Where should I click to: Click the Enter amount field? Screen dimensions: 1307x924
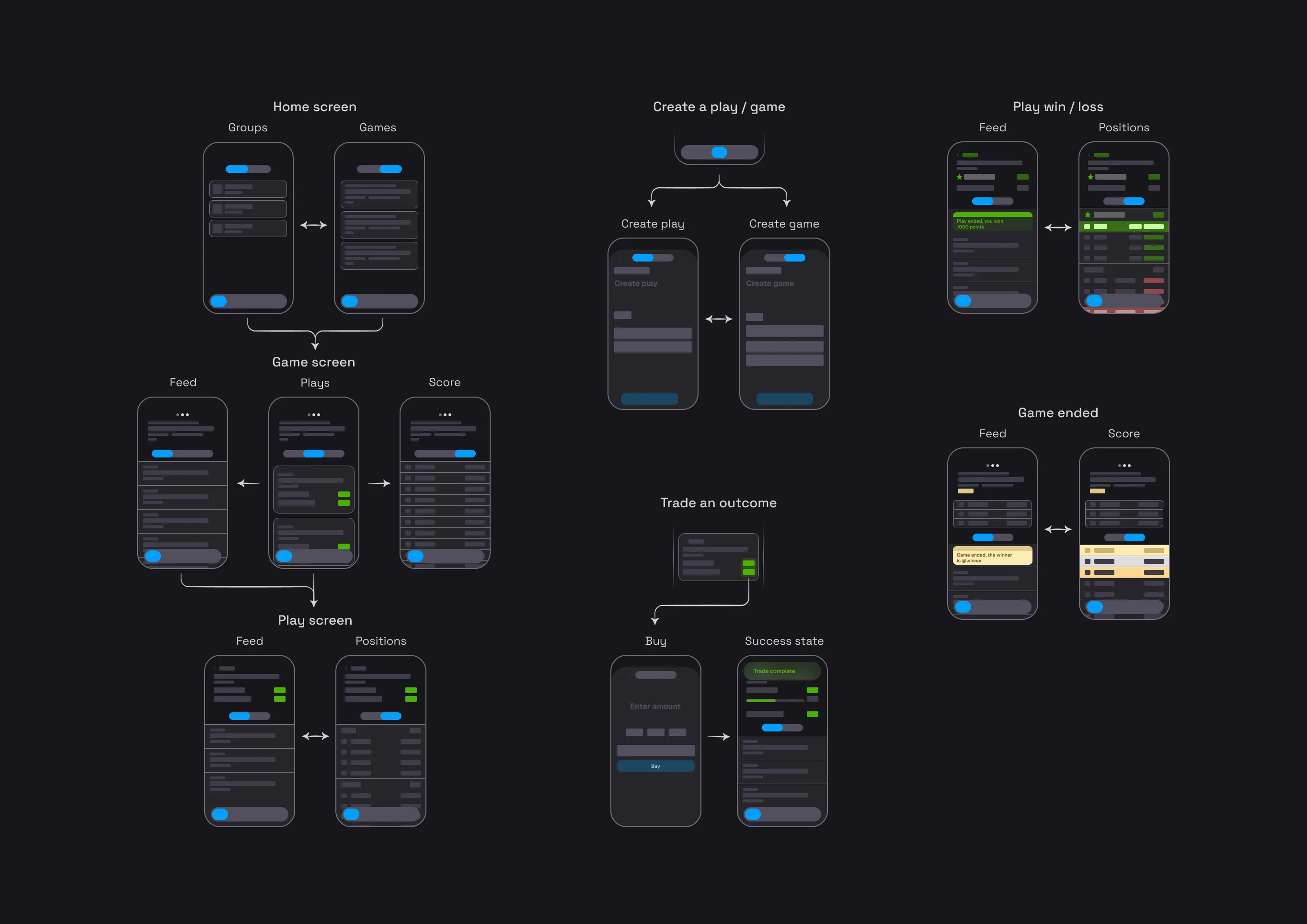pos(655,706)
